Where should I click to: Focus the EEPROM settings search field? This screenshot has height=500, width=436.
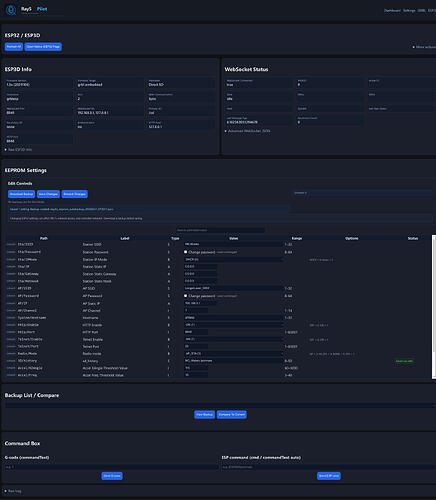tap(220, 230)
